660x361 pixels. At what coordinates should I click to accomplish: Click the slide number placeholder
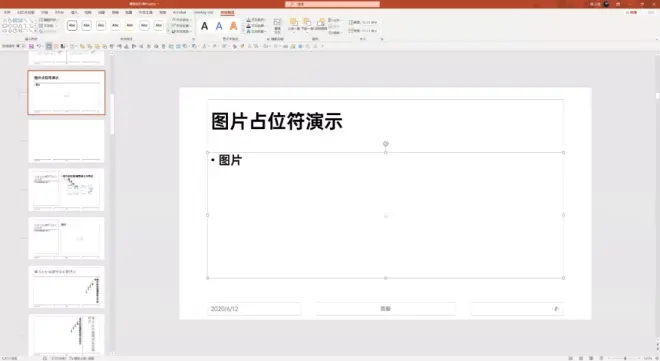coord(517,309)
